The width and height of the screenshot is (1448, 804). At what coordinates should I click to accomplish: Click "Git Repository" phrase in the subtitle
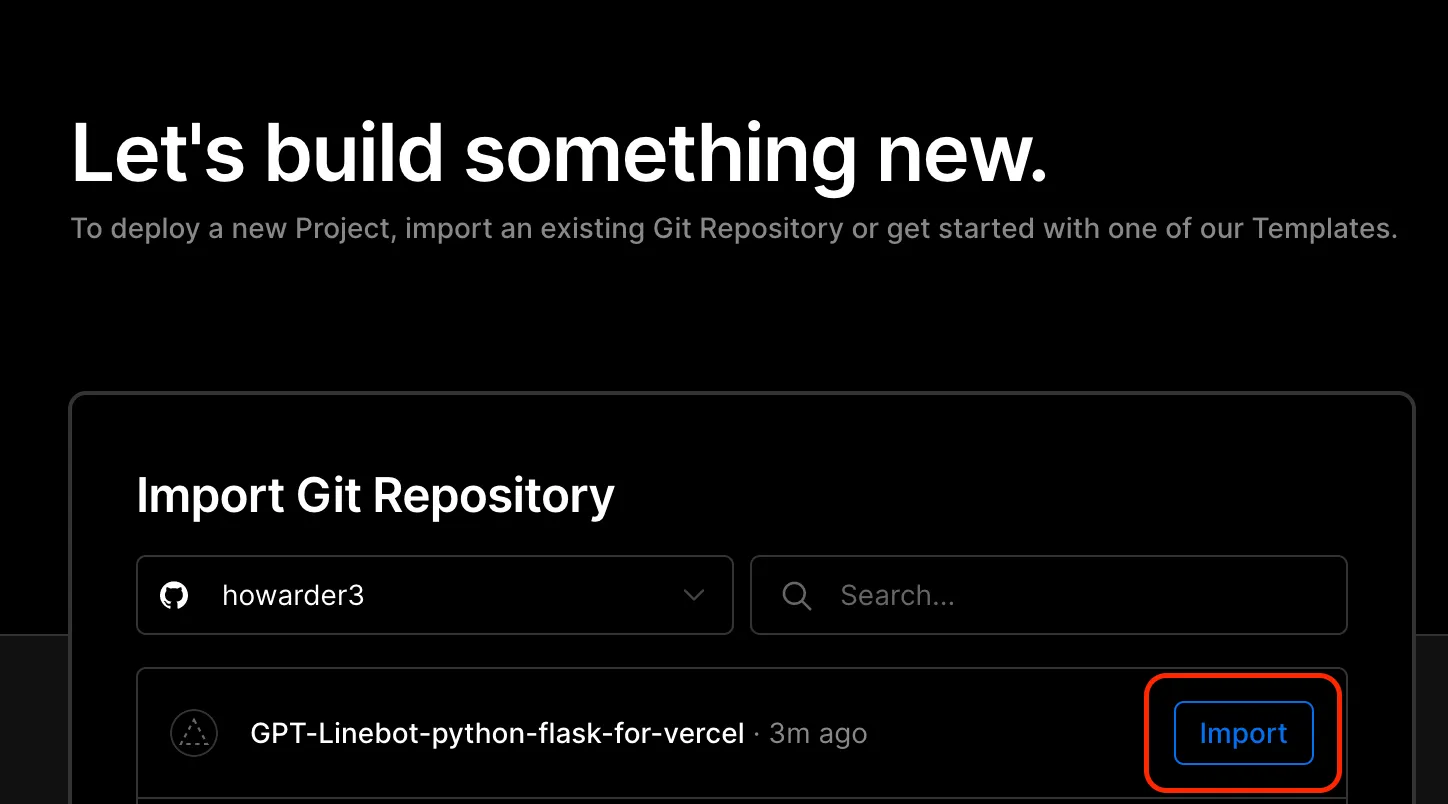[x=748, y=229]
